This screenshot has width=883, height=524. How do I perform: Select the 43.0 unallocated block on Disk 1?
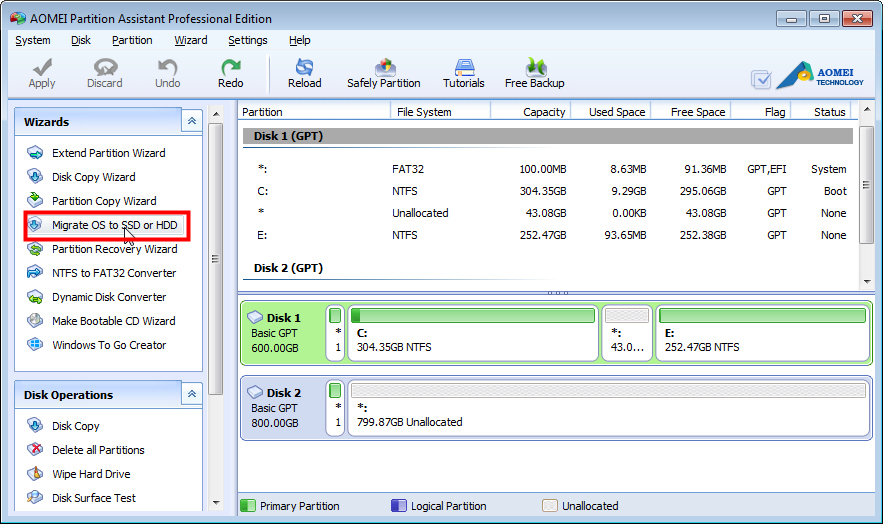tap(627, 333)
